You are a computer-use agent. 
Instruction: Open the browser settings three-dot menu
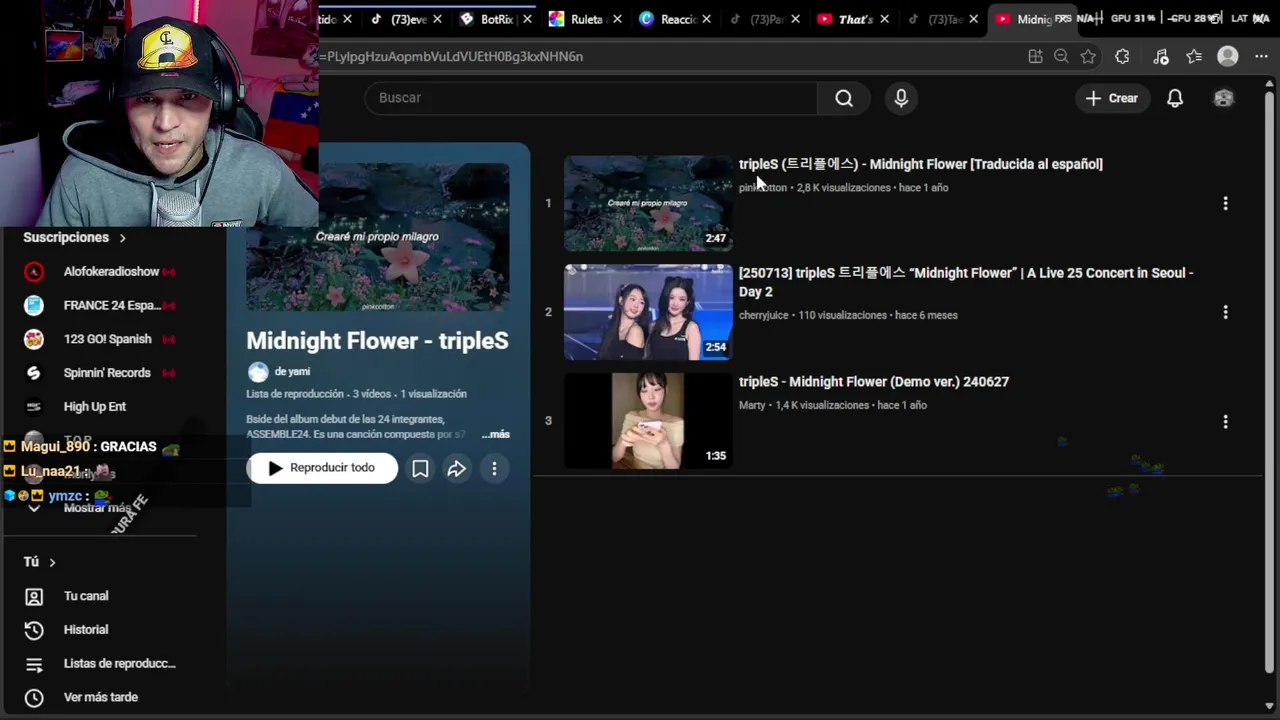point(1261,57)
